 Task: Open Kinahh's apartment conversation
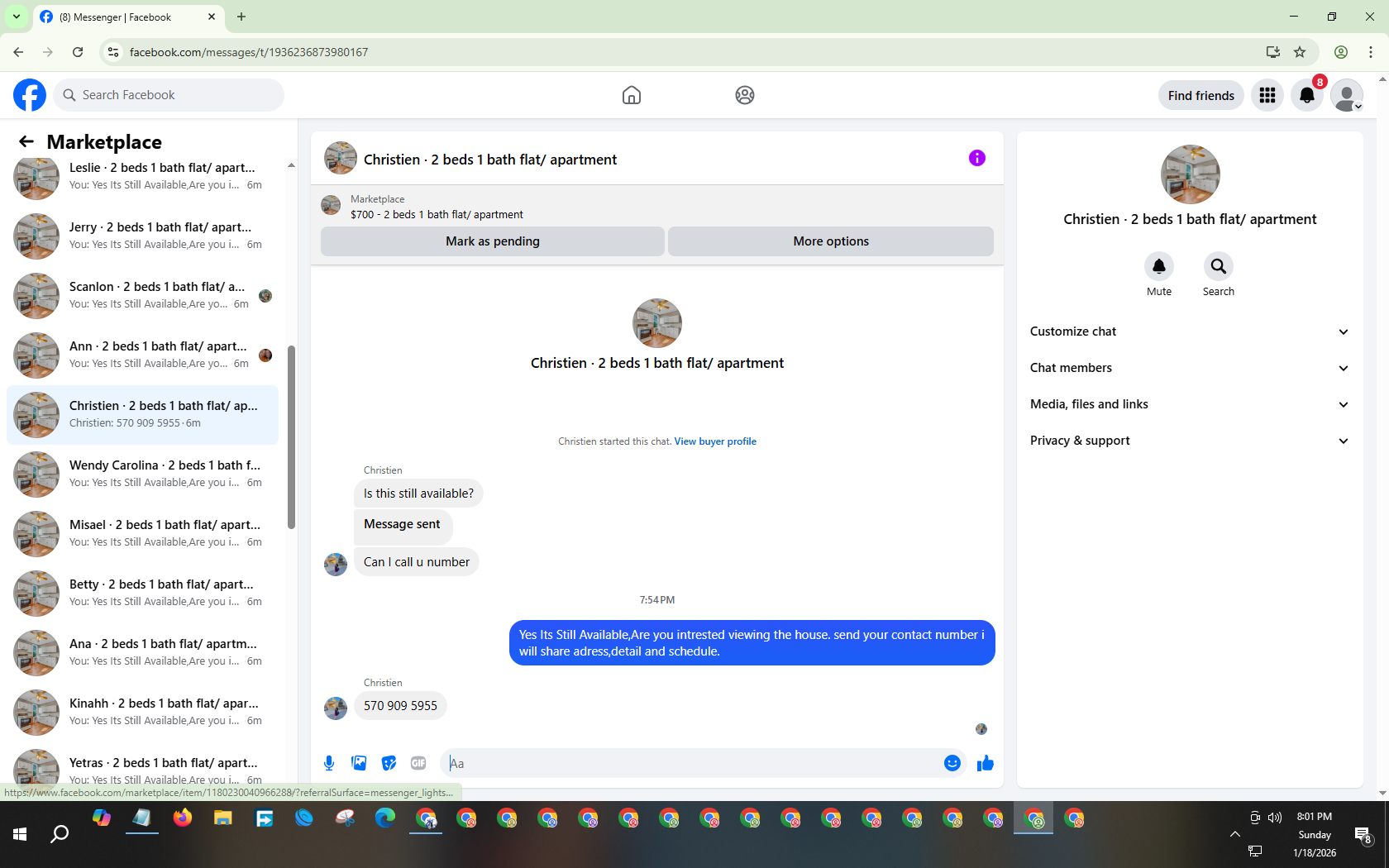point(142,712)
